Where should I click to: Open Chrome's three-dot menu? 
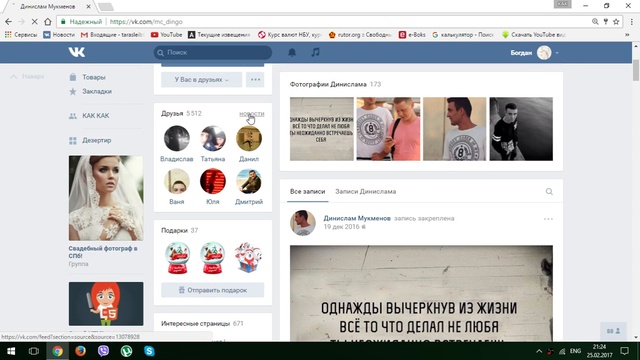point(631,22)
